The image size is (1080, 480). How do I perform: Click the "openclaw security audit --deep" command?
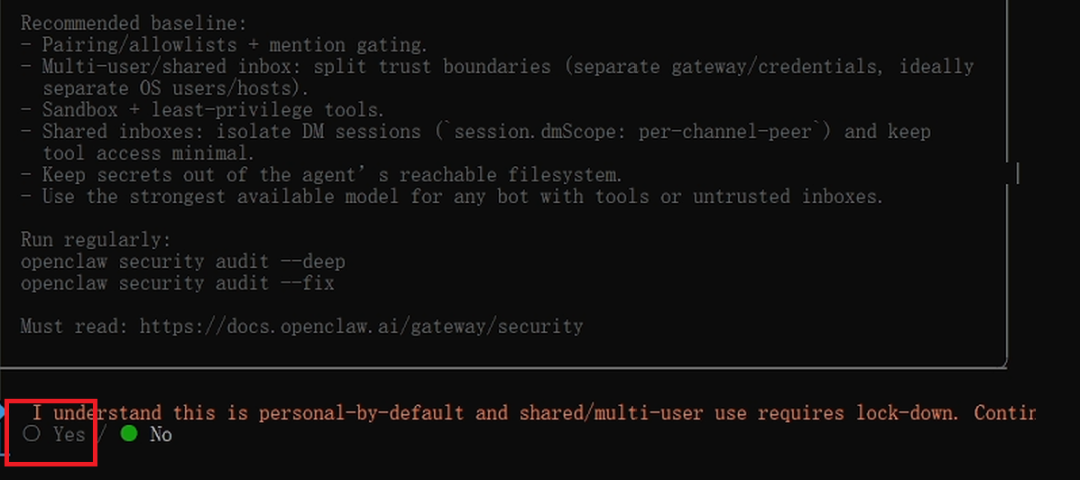point(183,262)
